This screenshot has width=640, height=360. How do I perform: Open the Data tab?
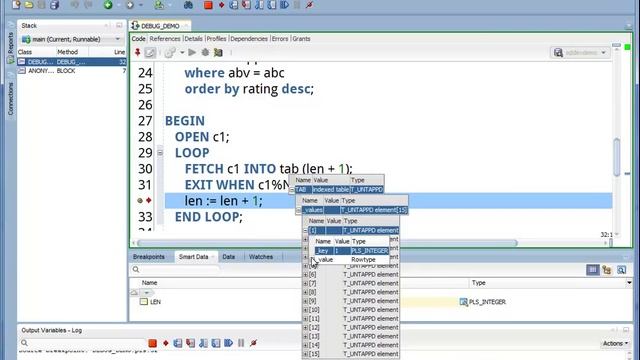click(229, 257)
